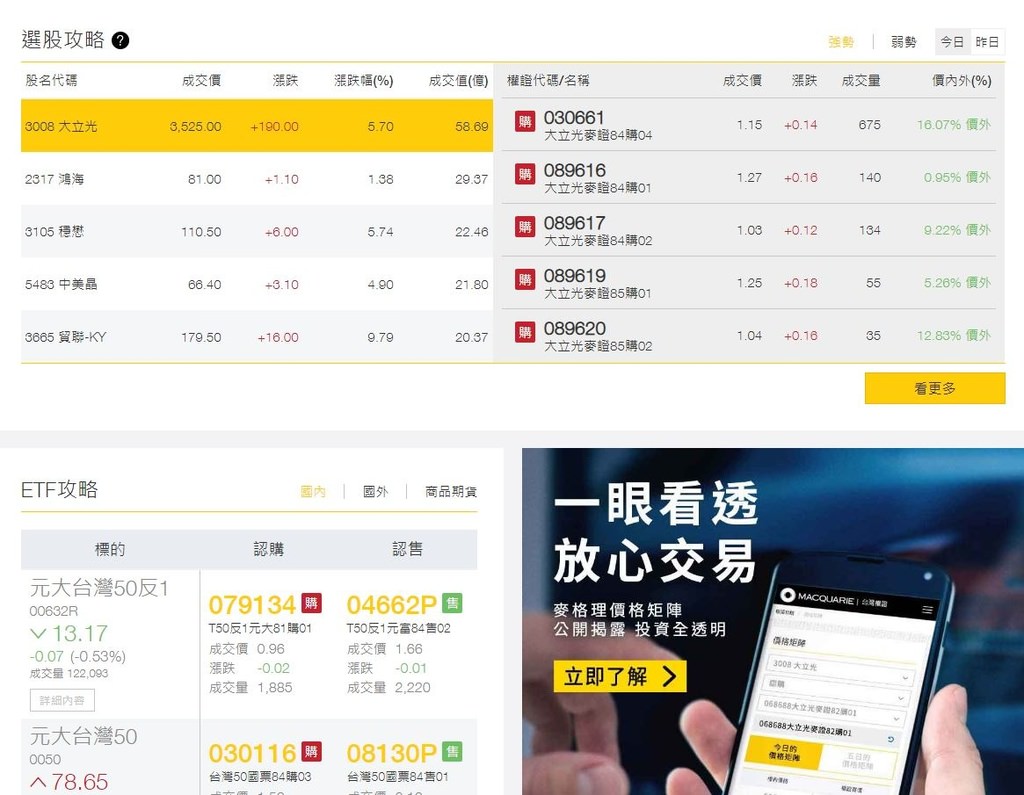The image size is (1024, 795).
Task: Select the 3665 貿聯-KY stock row
Action: pos(257,337)
